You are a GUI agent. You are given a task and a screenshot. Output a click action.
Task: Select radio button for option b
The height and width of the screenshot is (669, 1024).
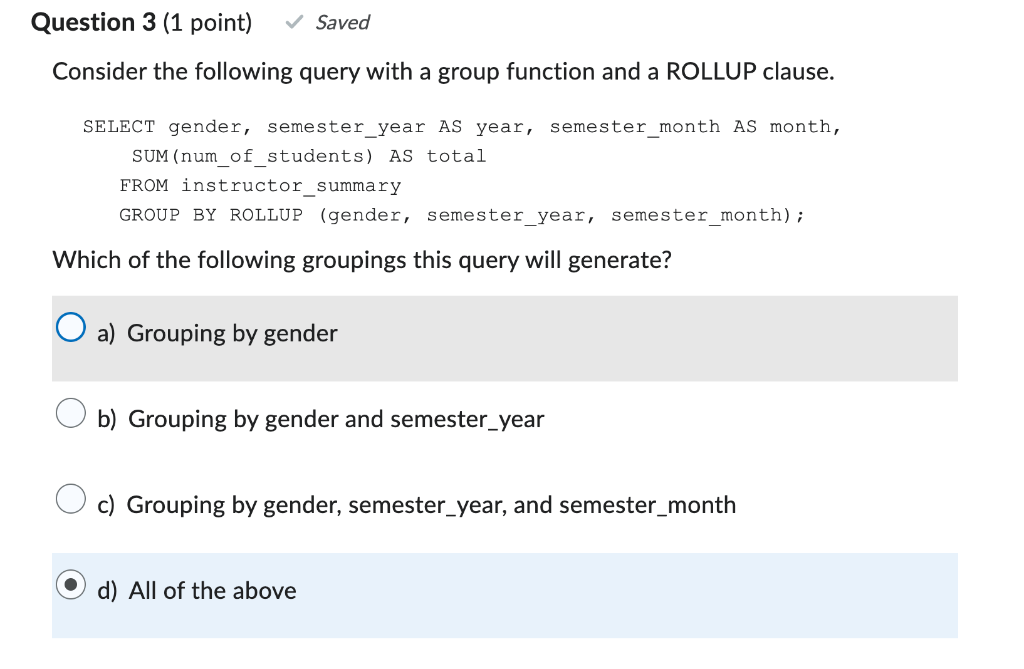coord(70,412)
